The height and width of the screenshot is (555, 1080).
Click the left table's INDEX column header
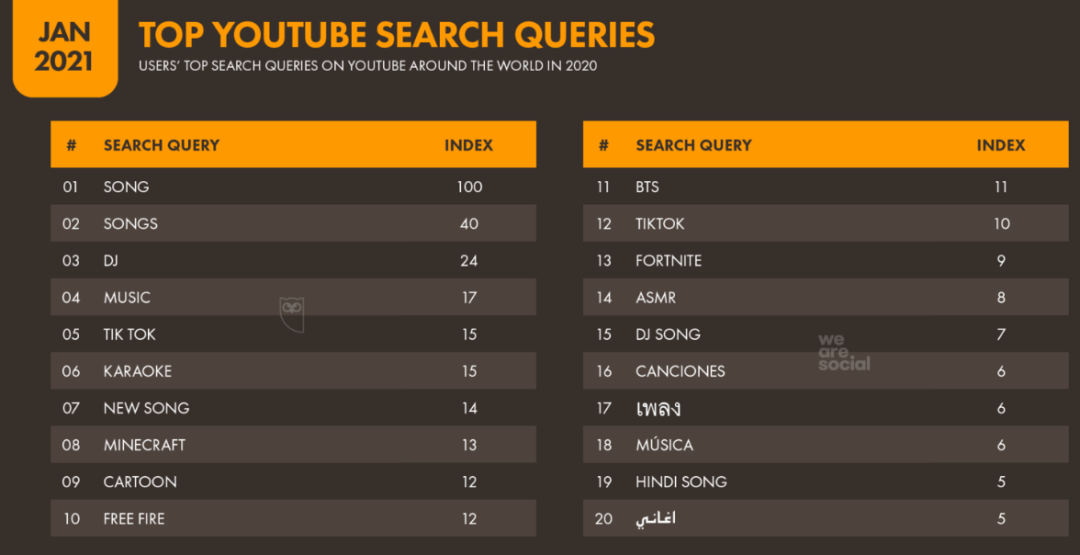pos(468,145)
